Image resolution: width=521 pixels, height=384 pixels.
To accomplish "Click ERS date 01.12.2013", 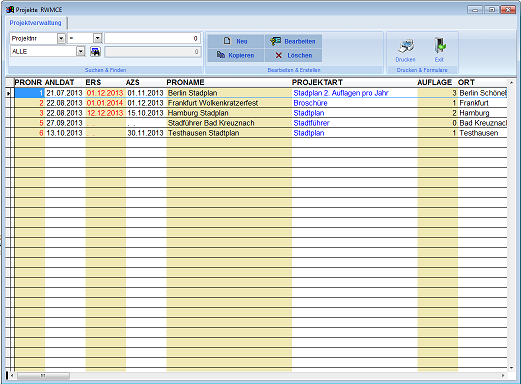I will point(105,93).
